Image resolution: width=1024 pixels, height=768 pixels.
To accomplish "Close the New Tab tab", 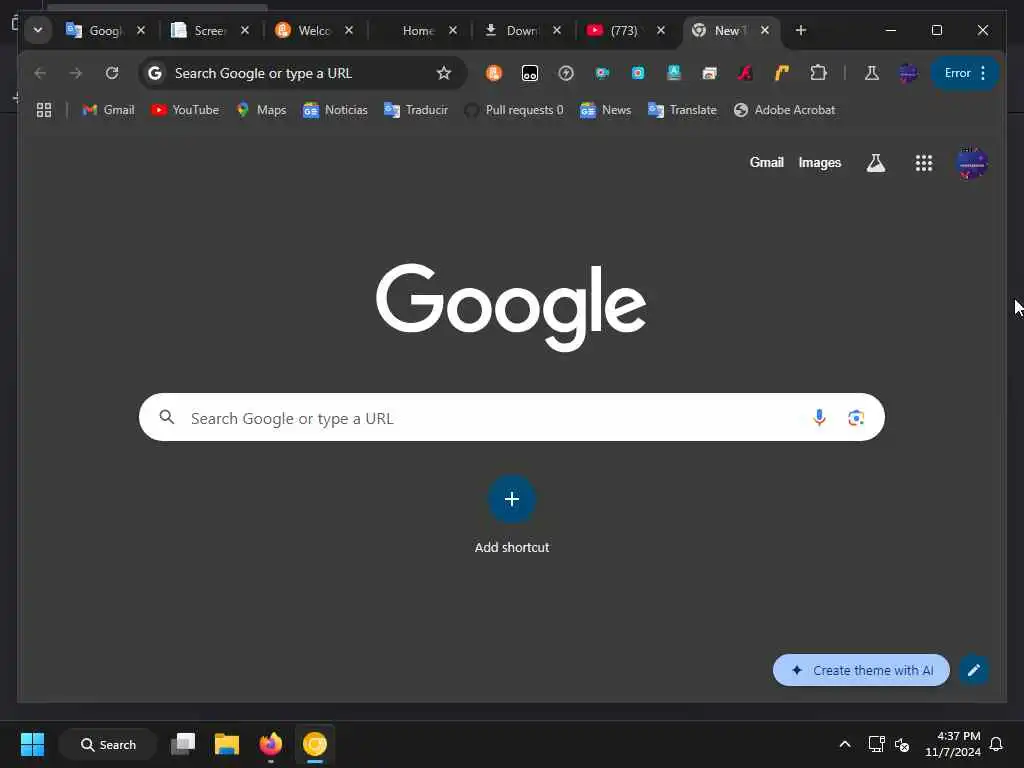I will pos(765,30).
